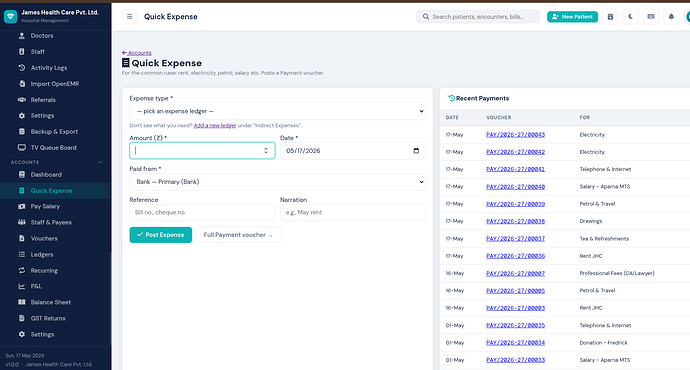Open voucher PAY/2026-27/00034 link

[515, 342]
